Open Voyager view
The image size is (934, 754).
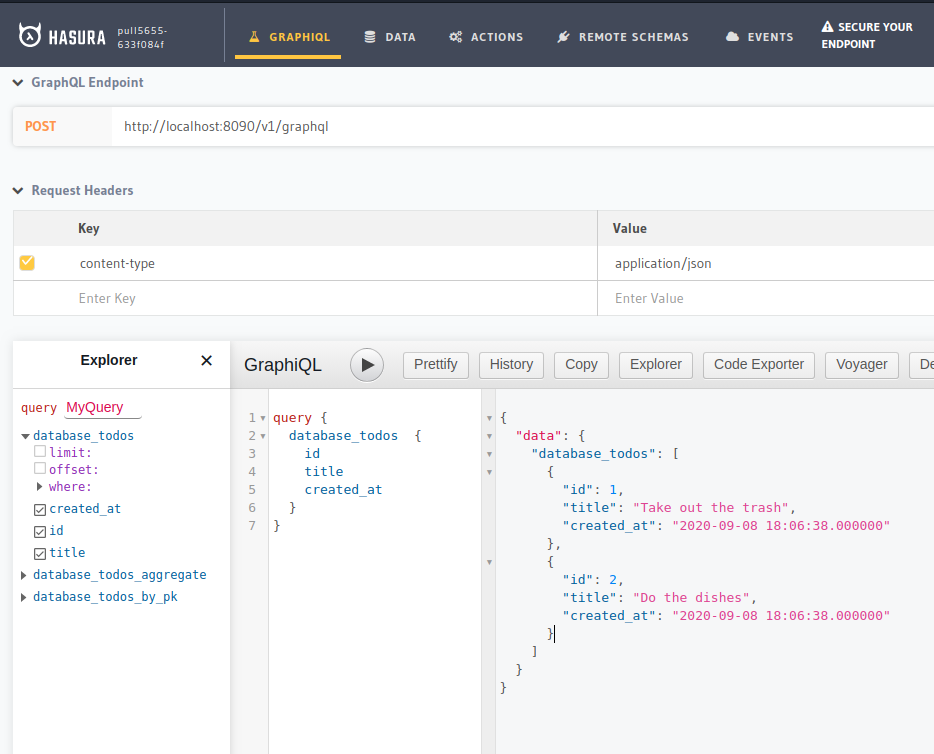[862, 364]
